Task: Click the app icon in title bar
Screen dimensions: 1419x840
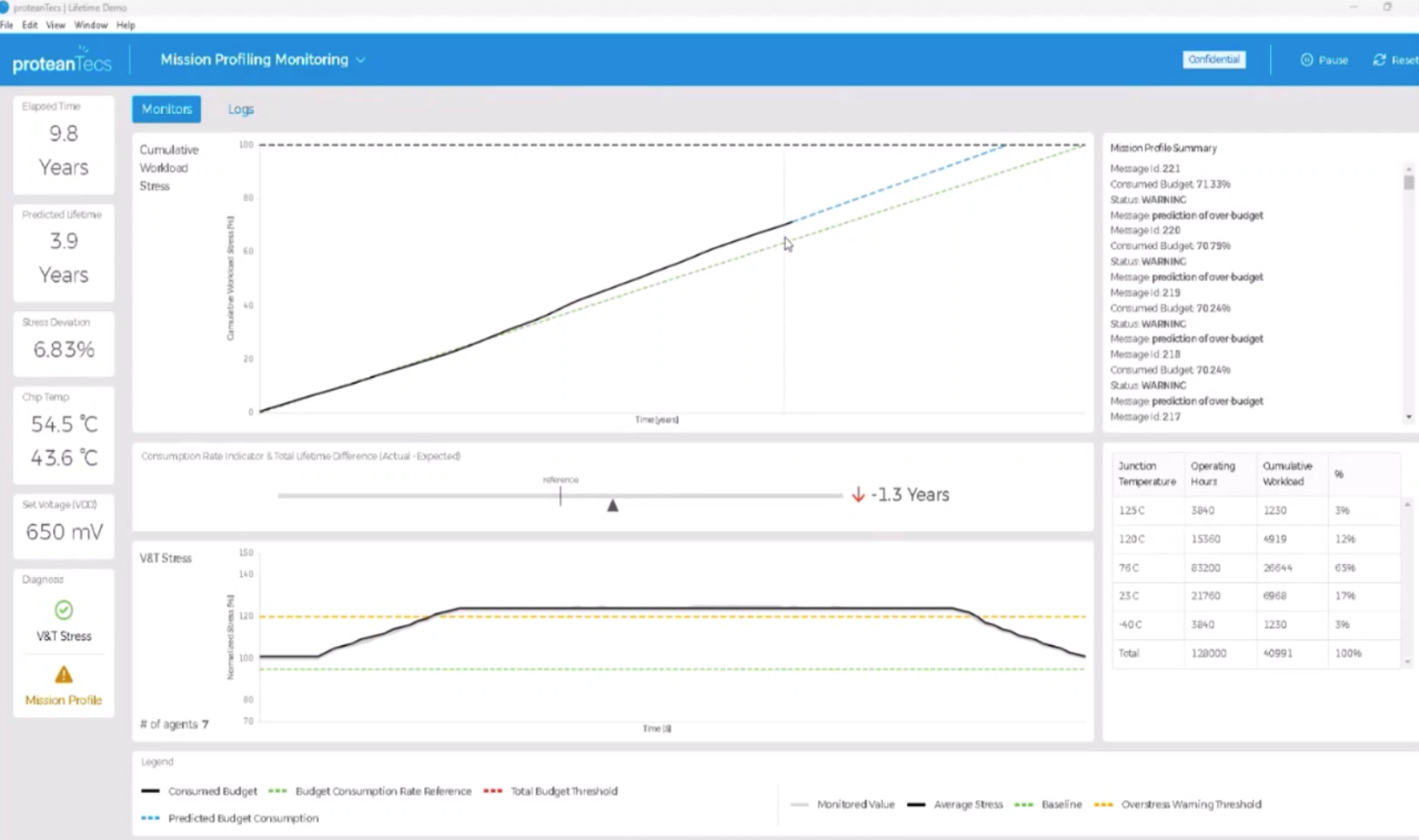Action: [4, 7]
